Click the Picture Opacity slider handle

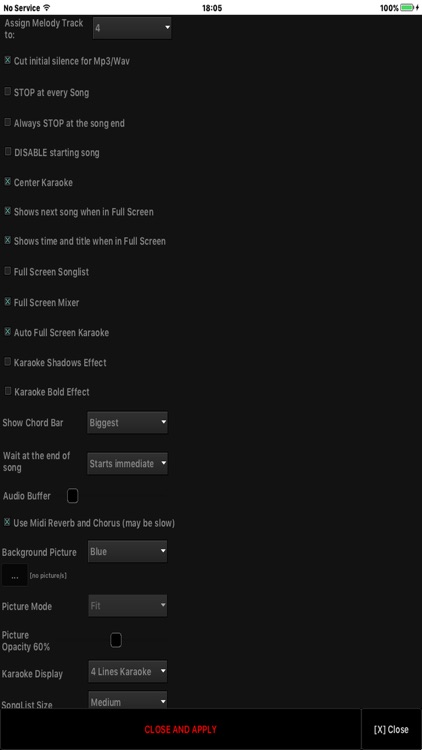coord(116,640)
